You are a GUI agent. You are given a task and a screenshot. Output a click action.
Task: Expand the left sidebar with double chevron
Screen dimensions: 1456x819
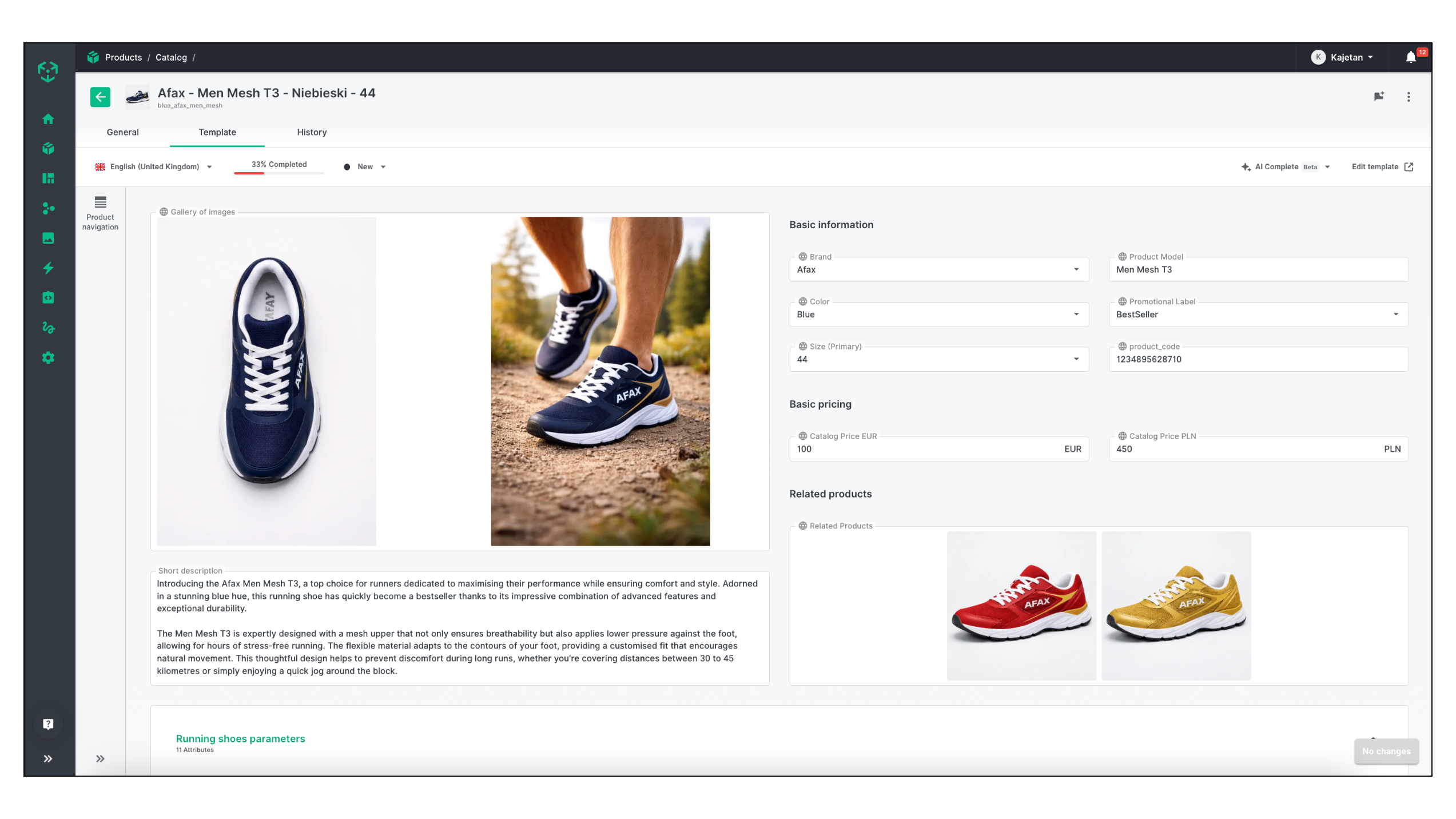[x=48, y=758]
